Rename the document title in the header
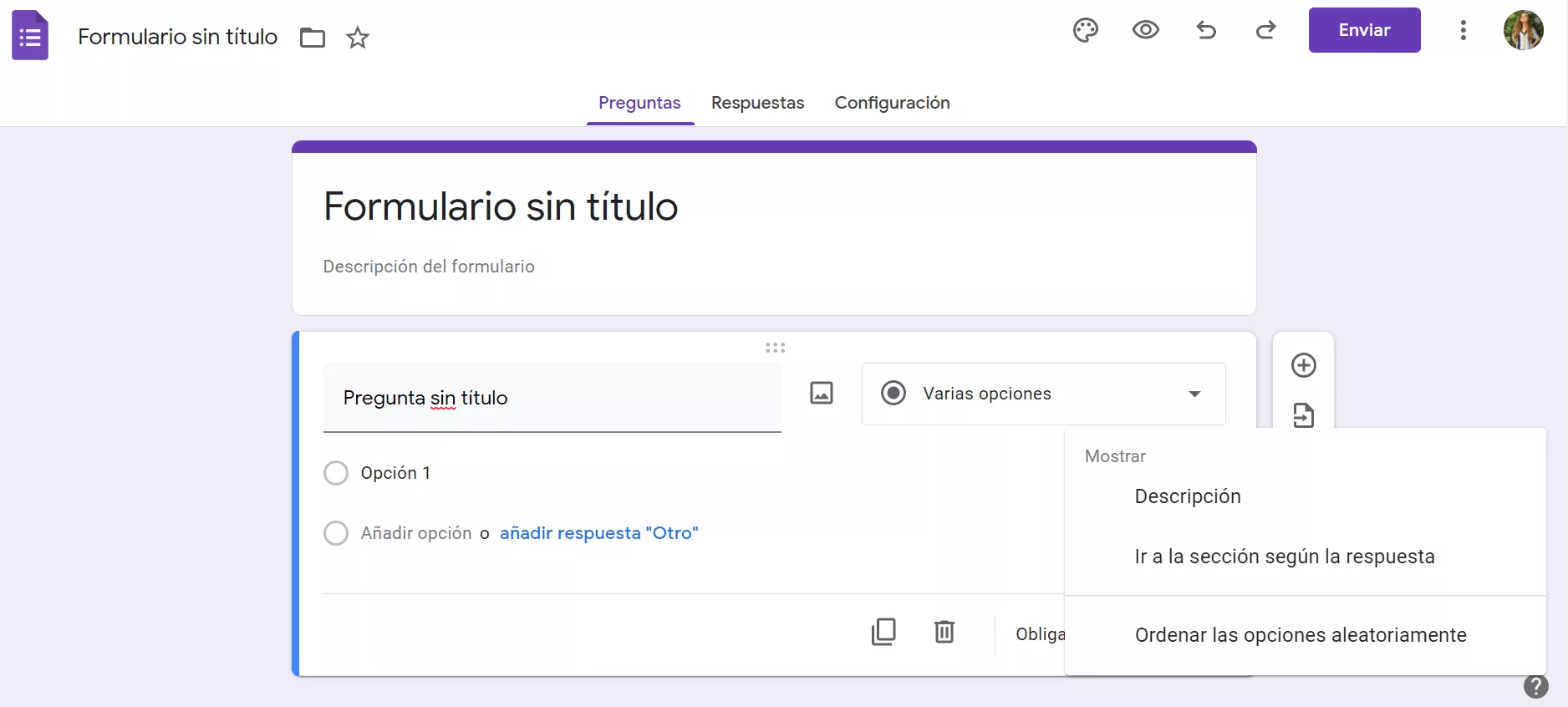 point(178,37)
